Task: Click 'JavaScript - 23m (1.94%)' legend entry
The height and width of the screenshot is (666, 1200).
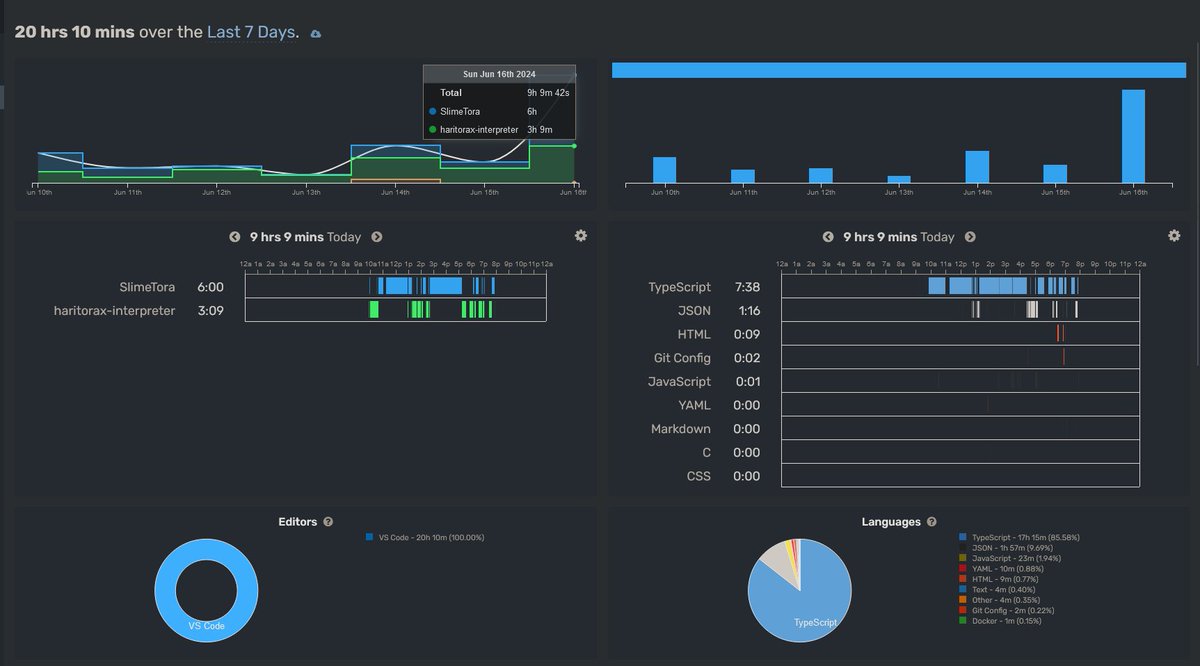Action: click(1016, 559)
